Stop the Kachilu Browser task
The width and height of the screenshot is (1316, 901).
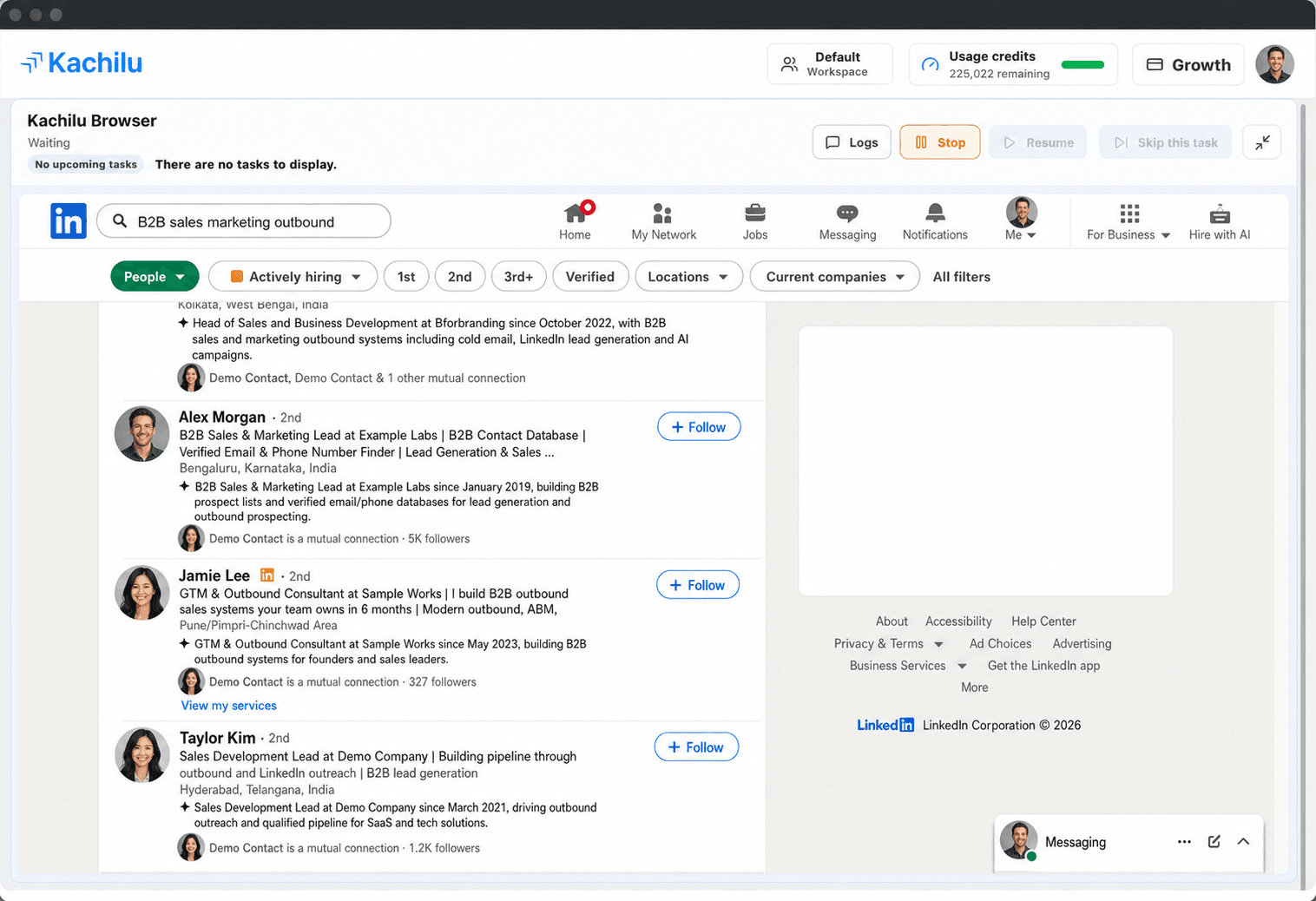[x=940, y=142]
